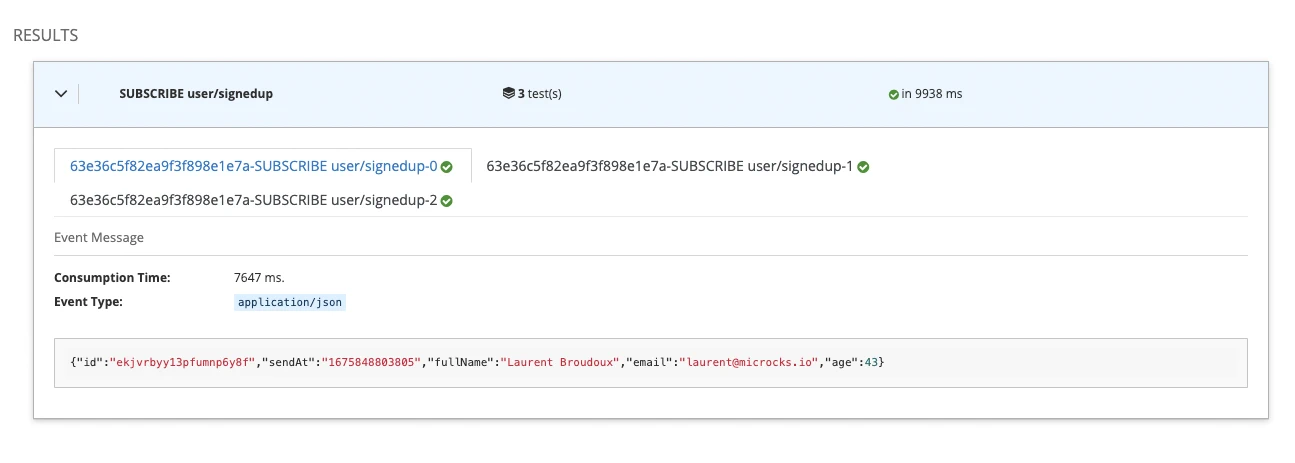The image size is (1295, 463).
Task: Click the green check on signedup-2 tab
Action: pyautogui.click(x=447, y=201)
